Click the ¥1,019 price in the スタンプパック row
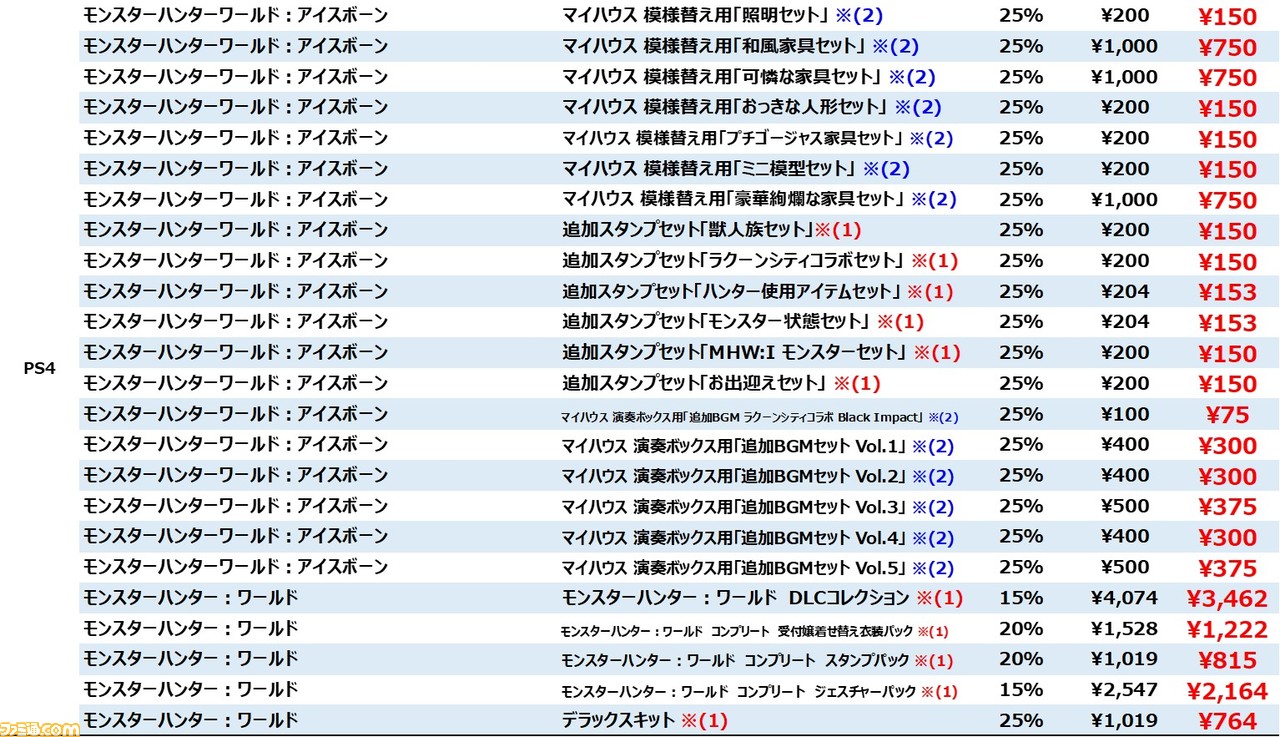This screenshot has height=737, width=1280. pos(1125,659)
